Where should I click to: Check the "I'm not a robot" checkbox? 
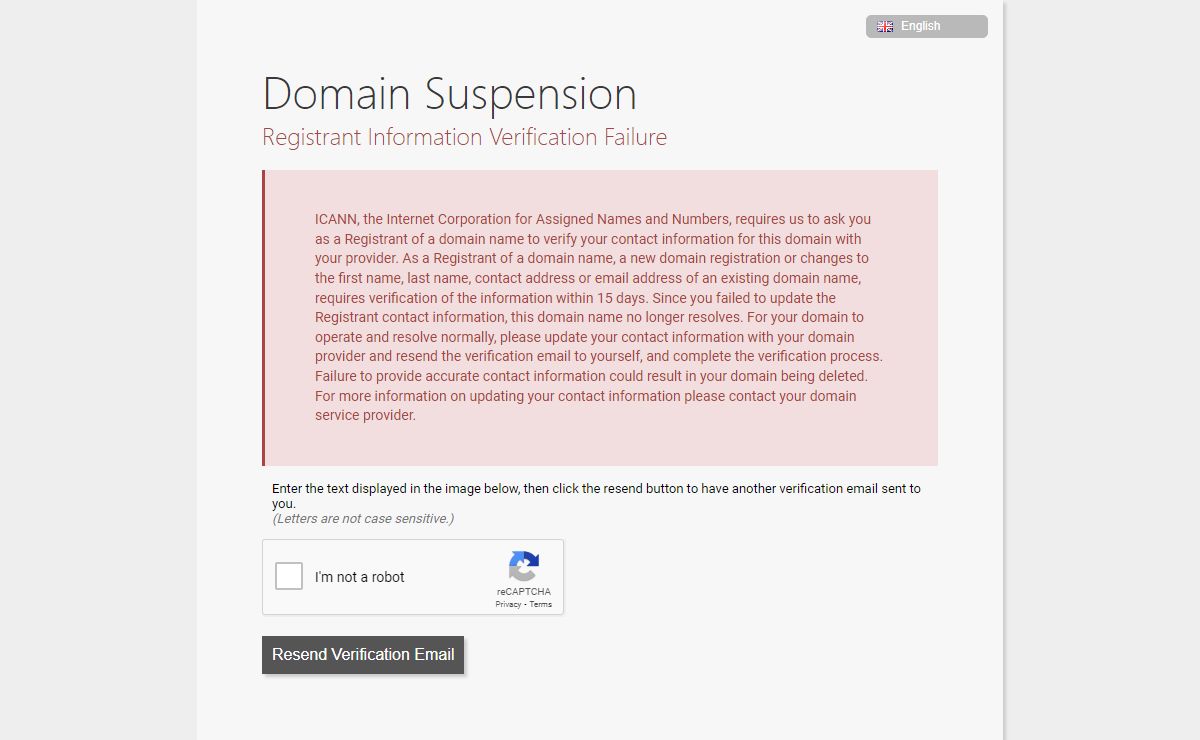pos(289,576)
